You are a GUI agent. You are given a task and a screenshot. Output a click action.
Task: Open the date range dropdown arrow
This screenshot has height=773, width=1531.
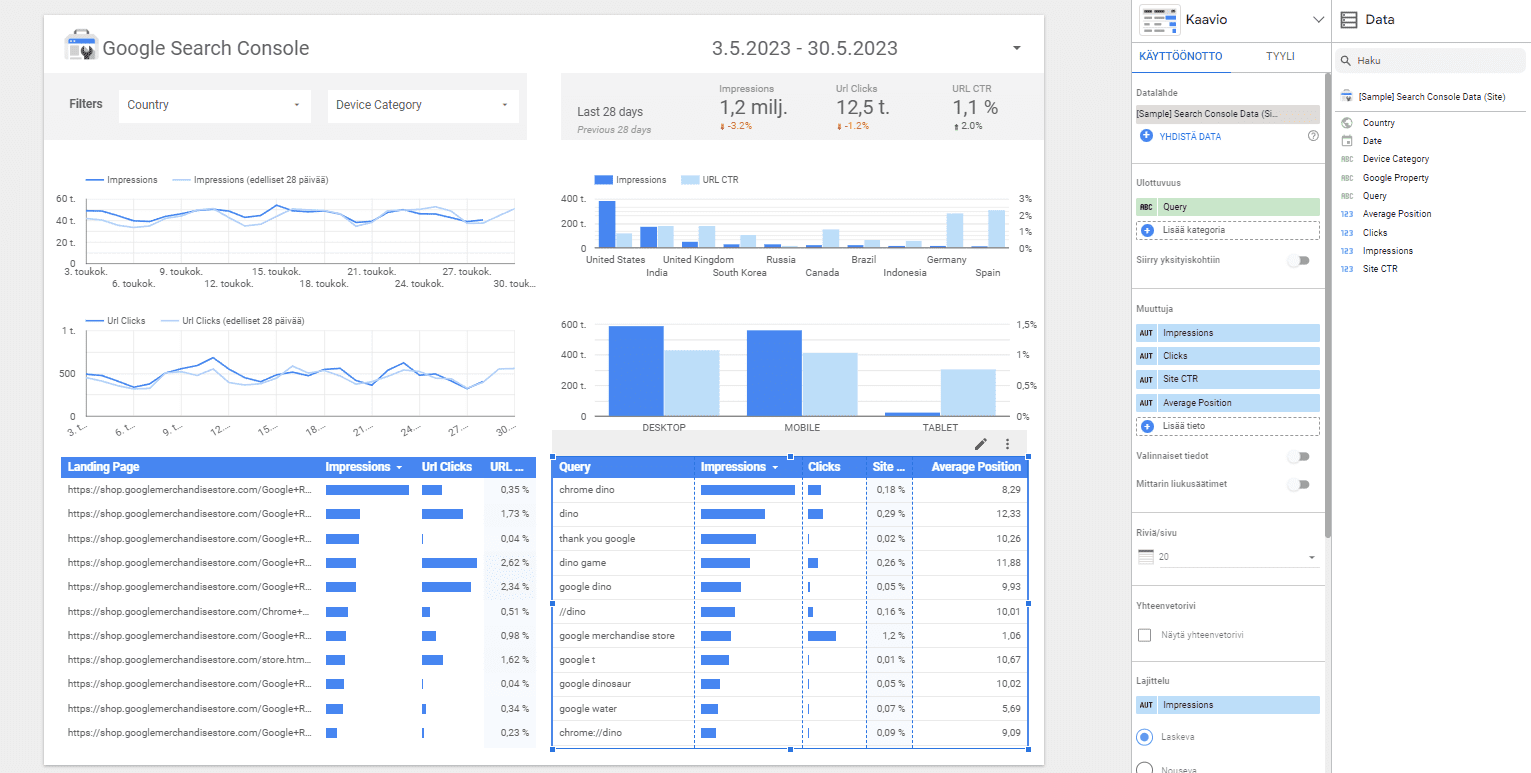tap(1017, 48)
